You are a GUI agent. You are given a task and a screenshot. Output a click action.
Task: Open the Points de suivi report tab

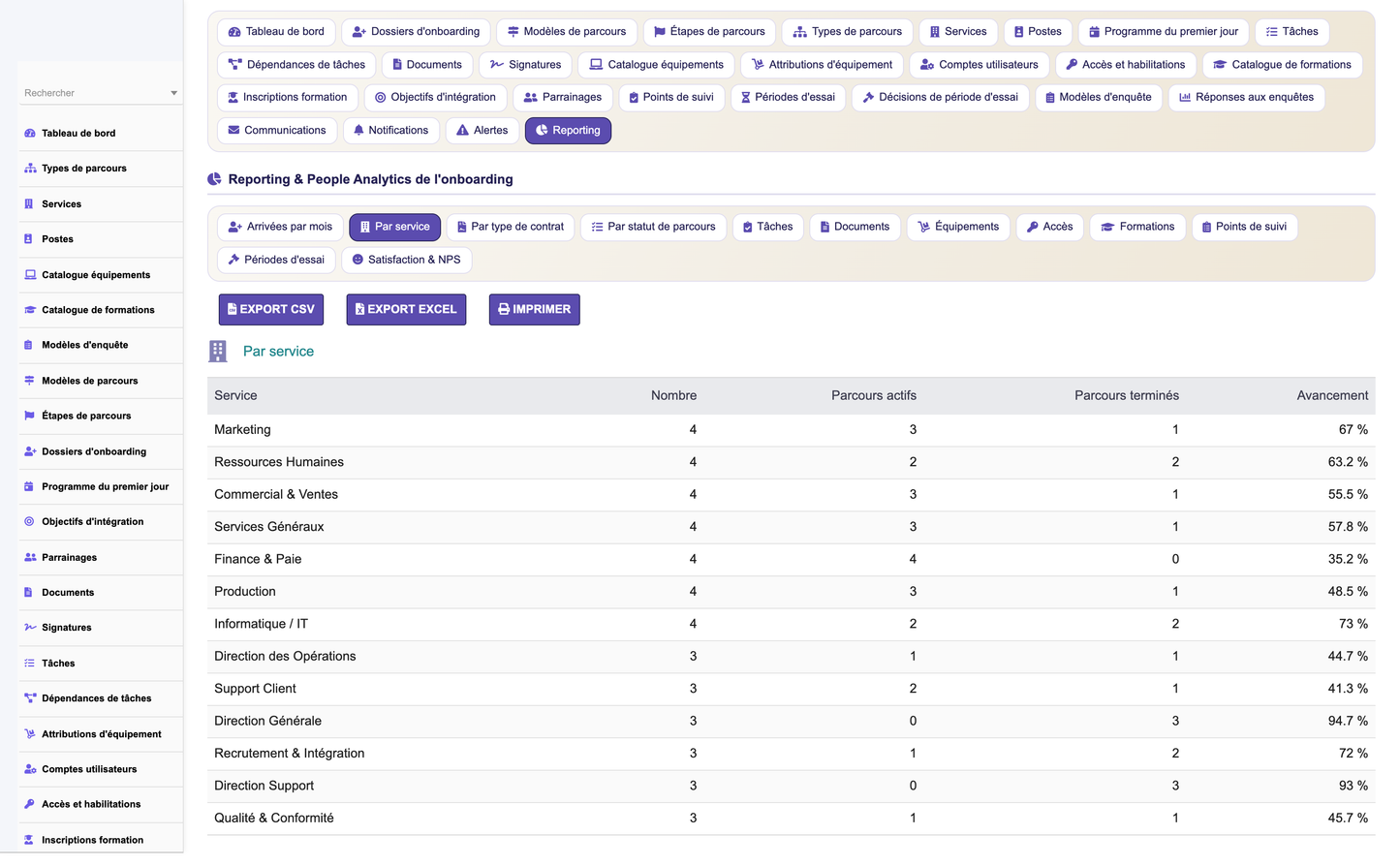coord(1244,227)
